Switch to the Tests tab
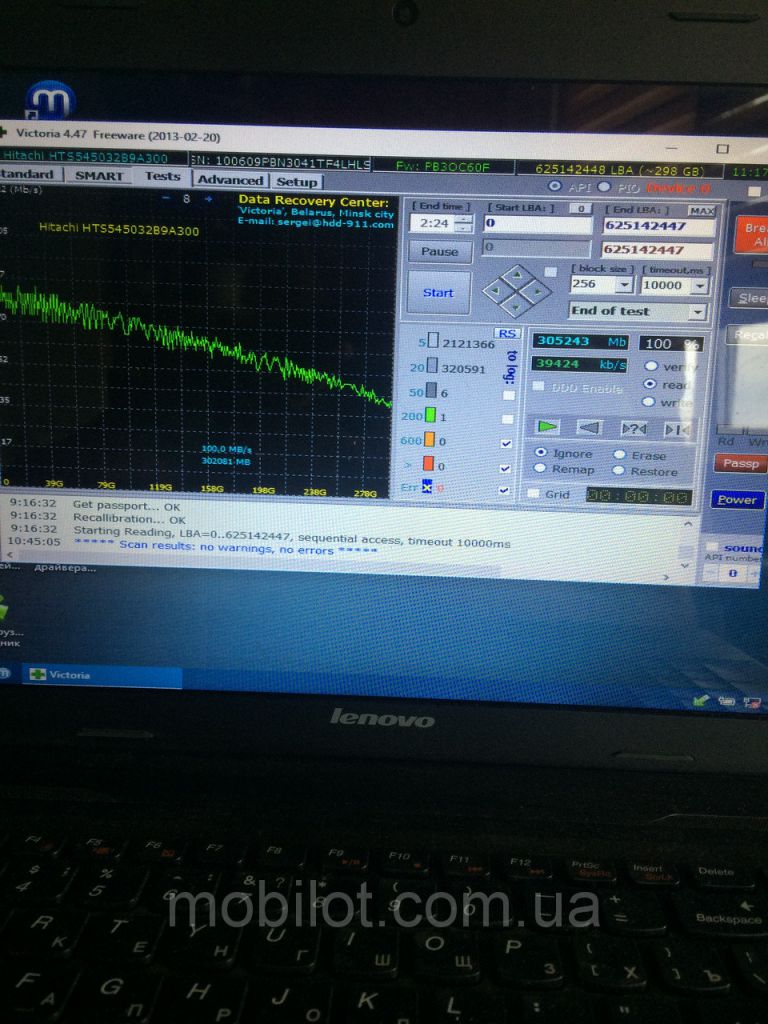This screenshot has width=768, height=1024. 163,176
